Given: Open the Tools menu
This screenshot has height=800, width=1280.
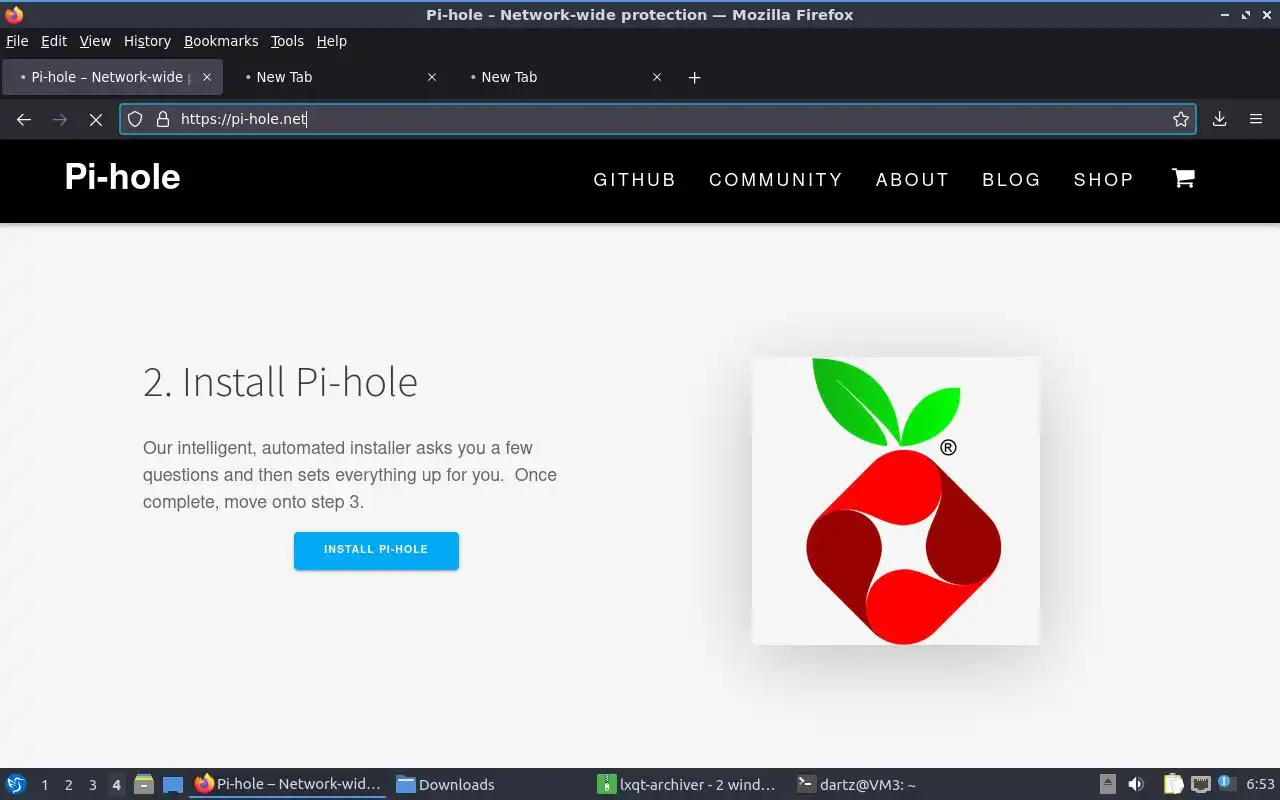Looking at the screenshot, I should click(287, 41).
